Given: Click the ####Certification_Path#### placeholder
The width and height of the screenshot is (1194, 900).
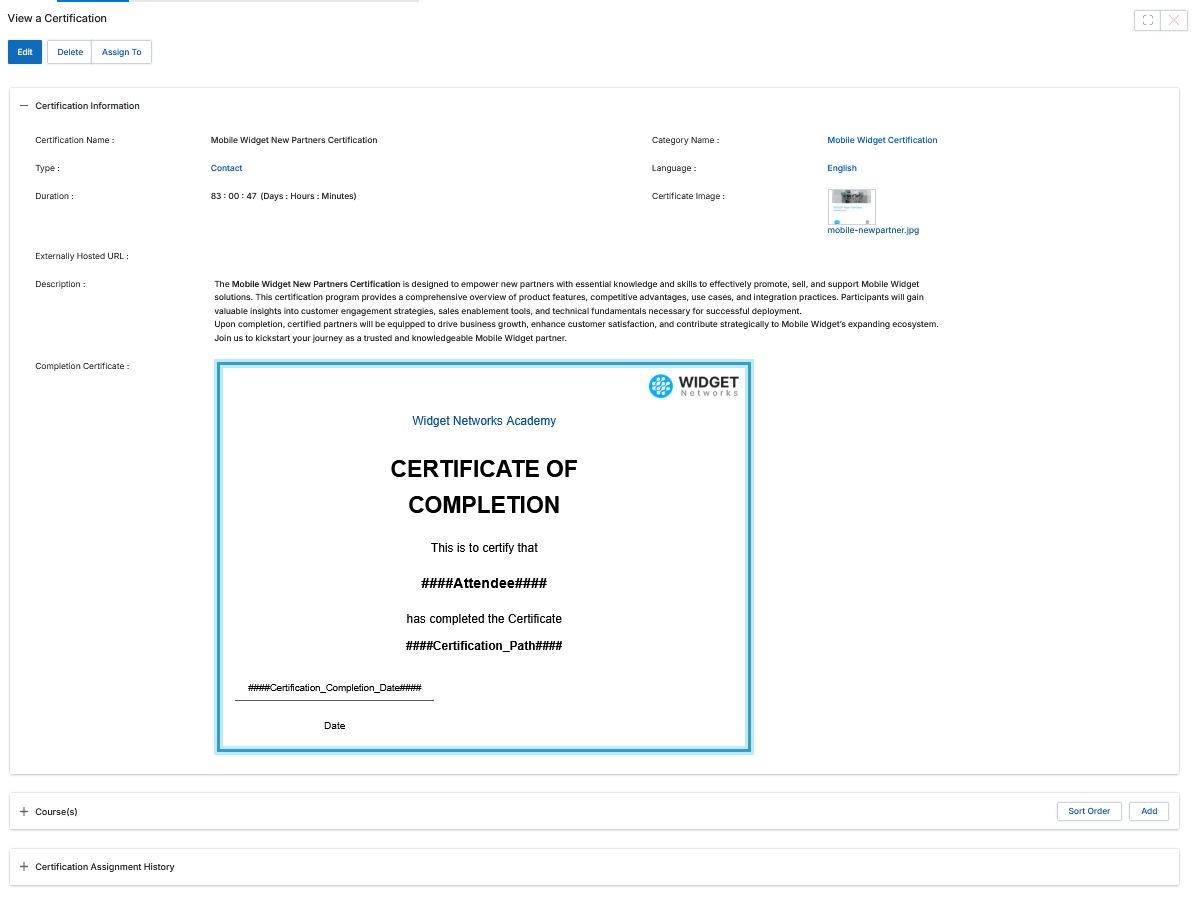Looking at the screenshot, I should 484,646.
